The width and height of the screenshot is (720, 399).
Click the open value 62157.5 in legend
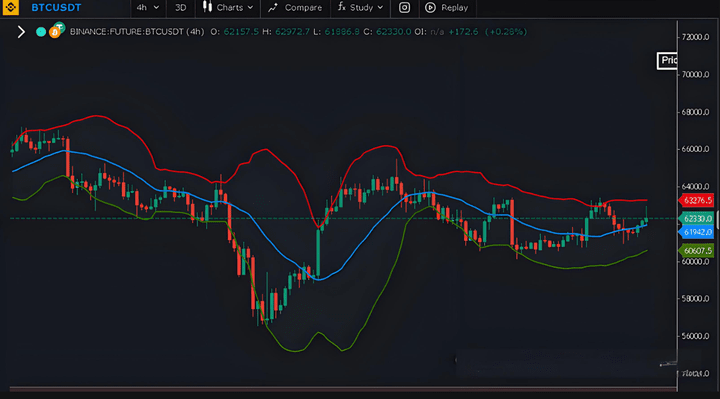[x=241, y=32]
